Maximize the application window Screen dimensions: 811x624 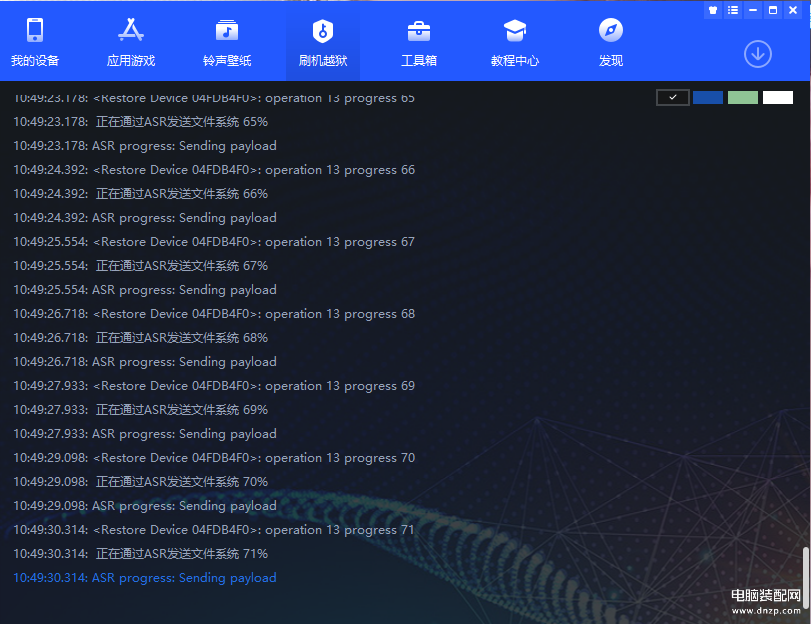coord(773,10)
